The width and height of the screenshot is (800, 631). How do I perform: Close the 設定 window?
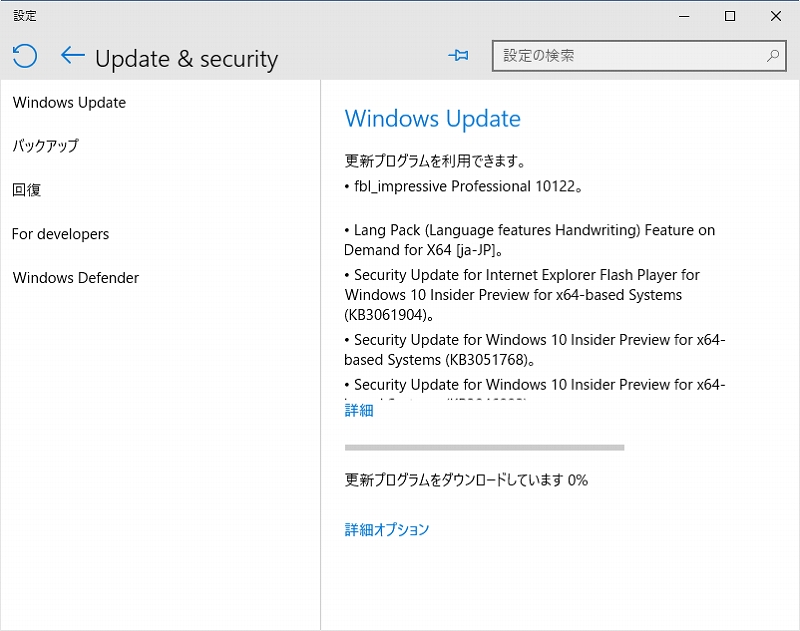[776, 16]
